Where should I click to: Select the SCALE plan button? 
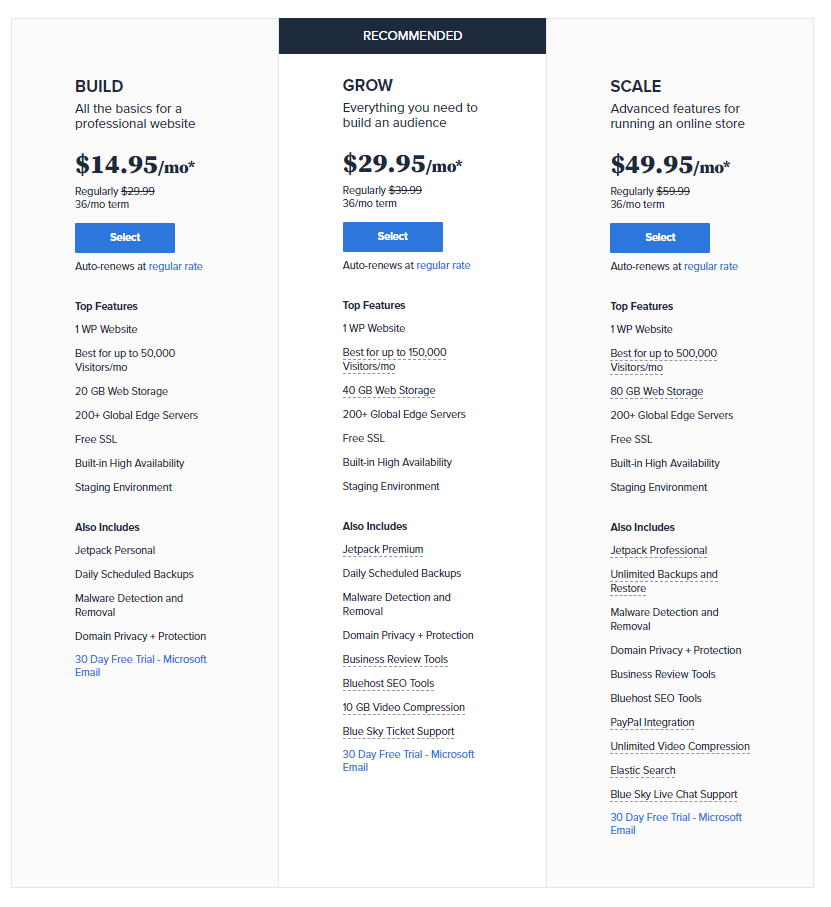pos(660,238)
